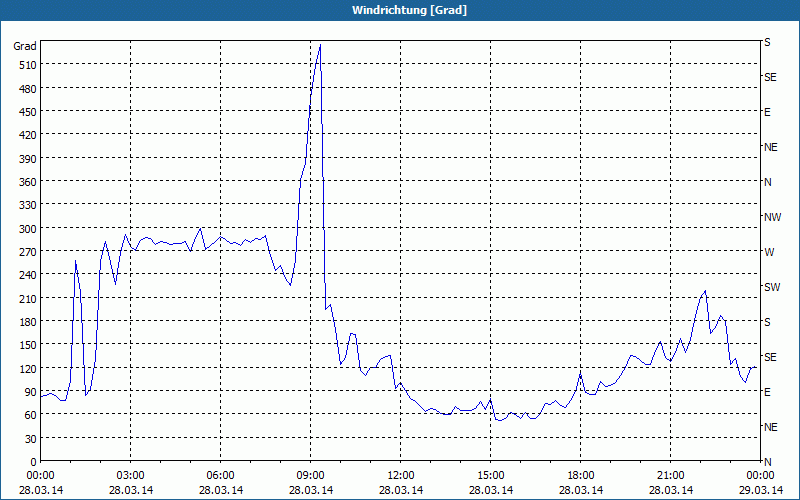Select the E compass label on the 90 gridline
The width and height of the screenshot is (800, 500).
click(767, 392)
